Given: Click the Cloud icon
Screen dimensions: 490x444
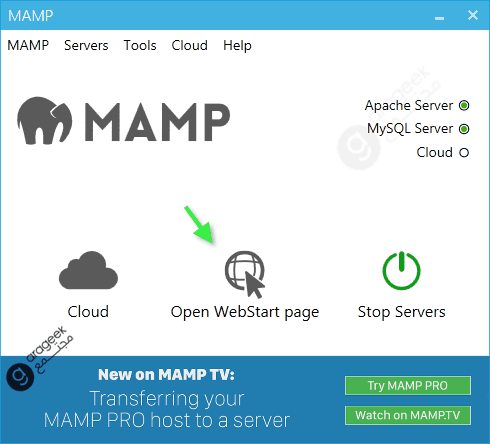Looking at the screenshot, I should coord(88,270).
